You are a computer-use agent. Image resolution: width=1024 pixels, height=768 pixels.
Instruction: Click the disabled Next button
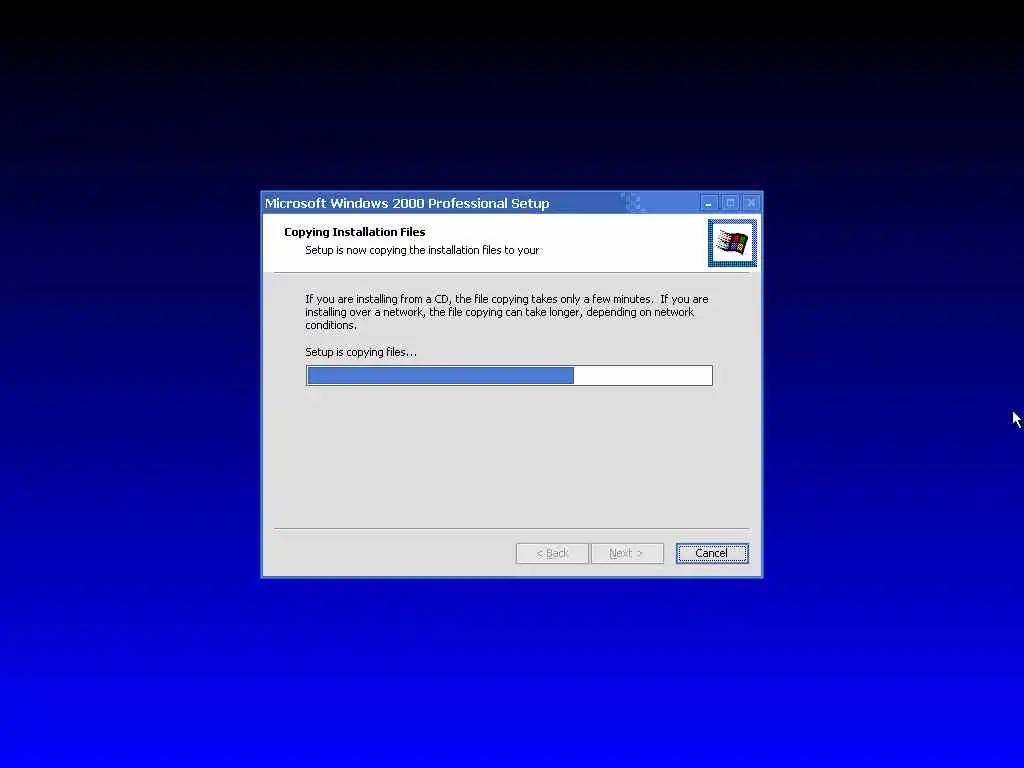point(627,553)
